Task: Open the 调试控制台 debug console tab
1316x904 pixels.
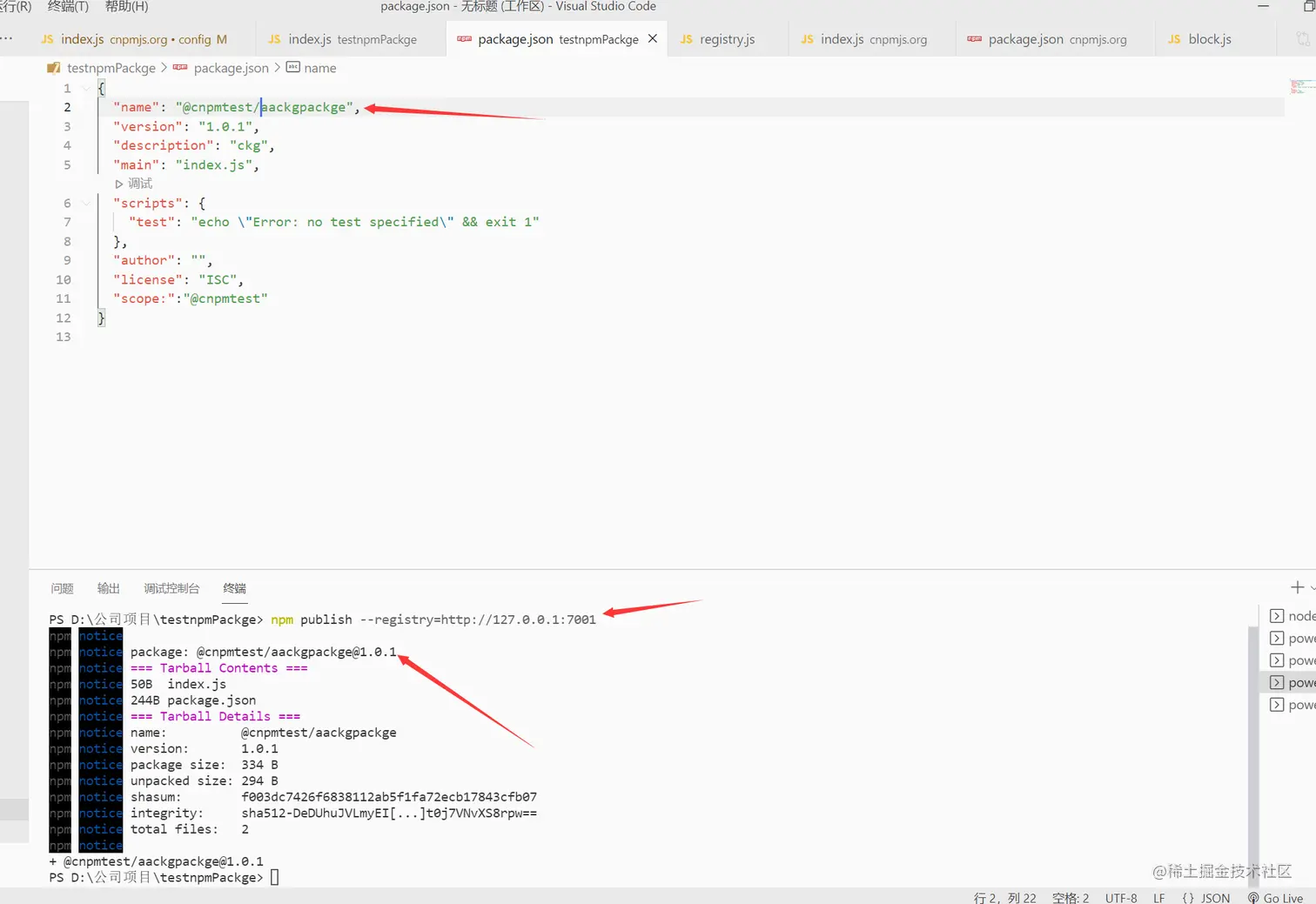Action: [171, 588]
